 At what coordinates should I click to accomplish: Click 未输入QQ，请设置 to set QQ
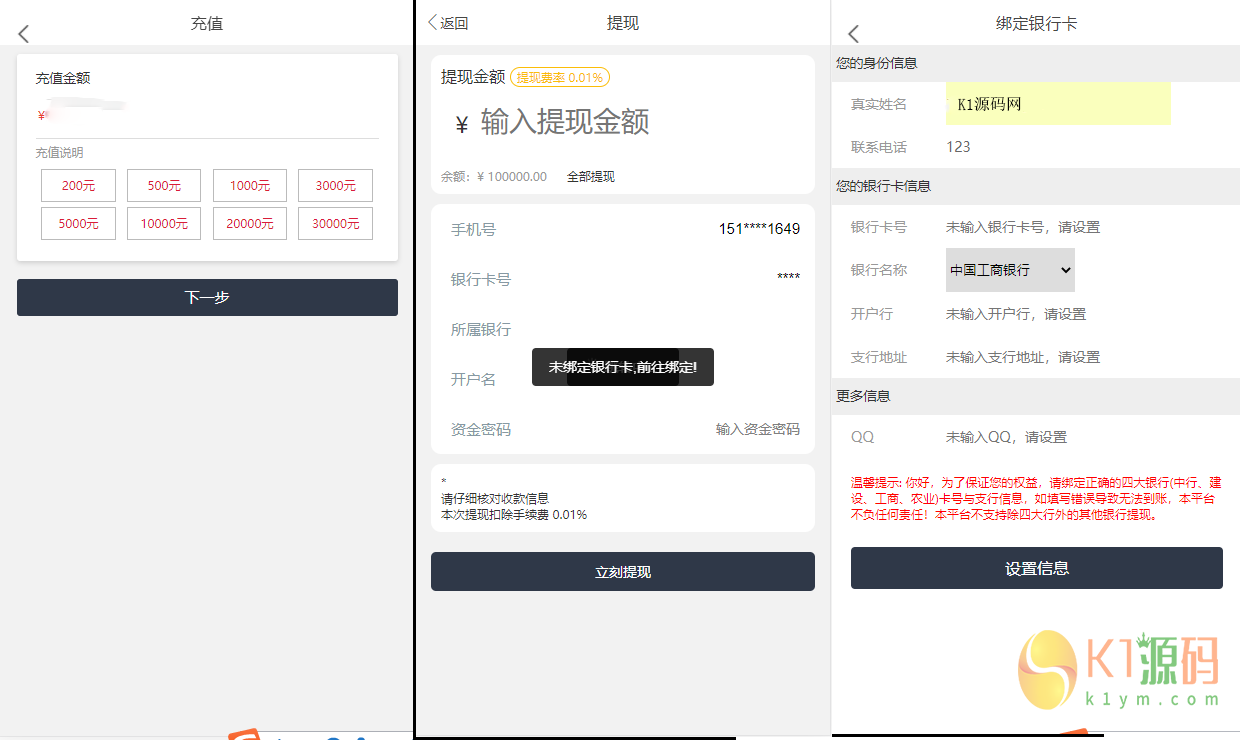coord(1005,436)
